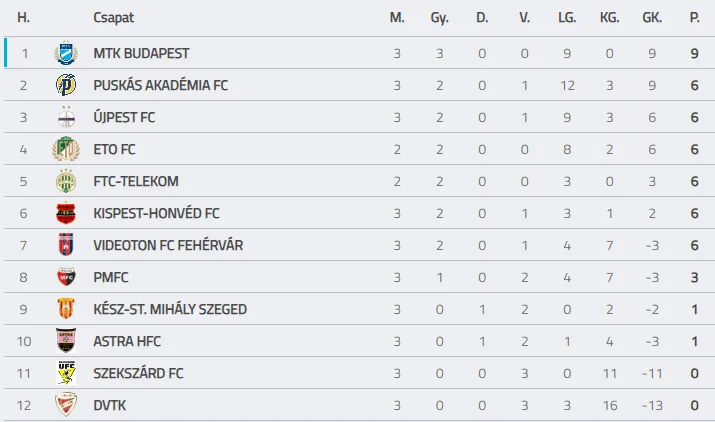The height and width of the screenshot is (422, 715).
Task: Click the Puskás Akadémia FC logo
Action: point(66,85)
